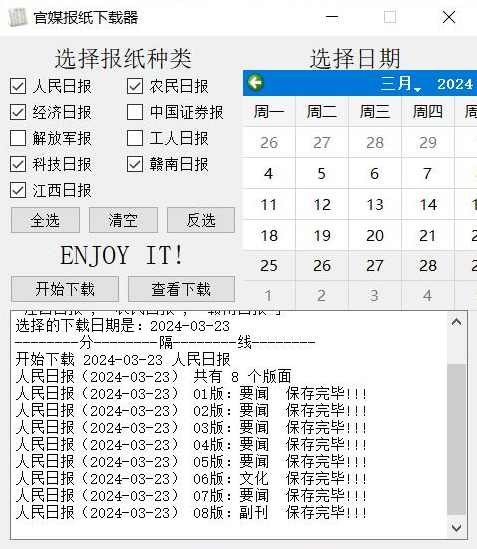Select date 4 in March calendar
Viewport: 477px width, 549px height.
pos(269,174)
